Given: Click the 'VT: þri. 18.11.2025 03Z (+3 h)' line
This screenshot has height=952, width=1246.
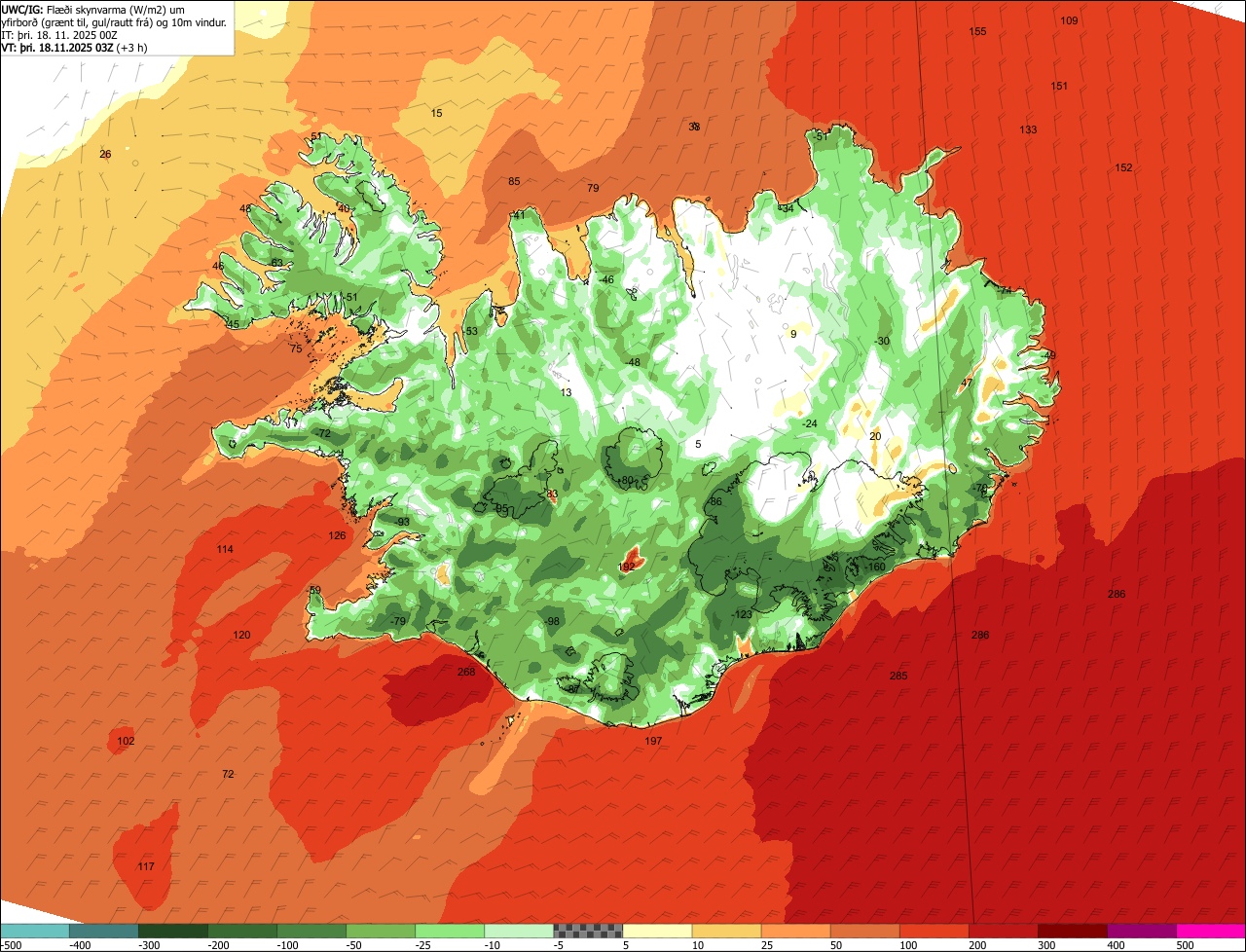Looking at the screenshot, I should pos(75,48).
